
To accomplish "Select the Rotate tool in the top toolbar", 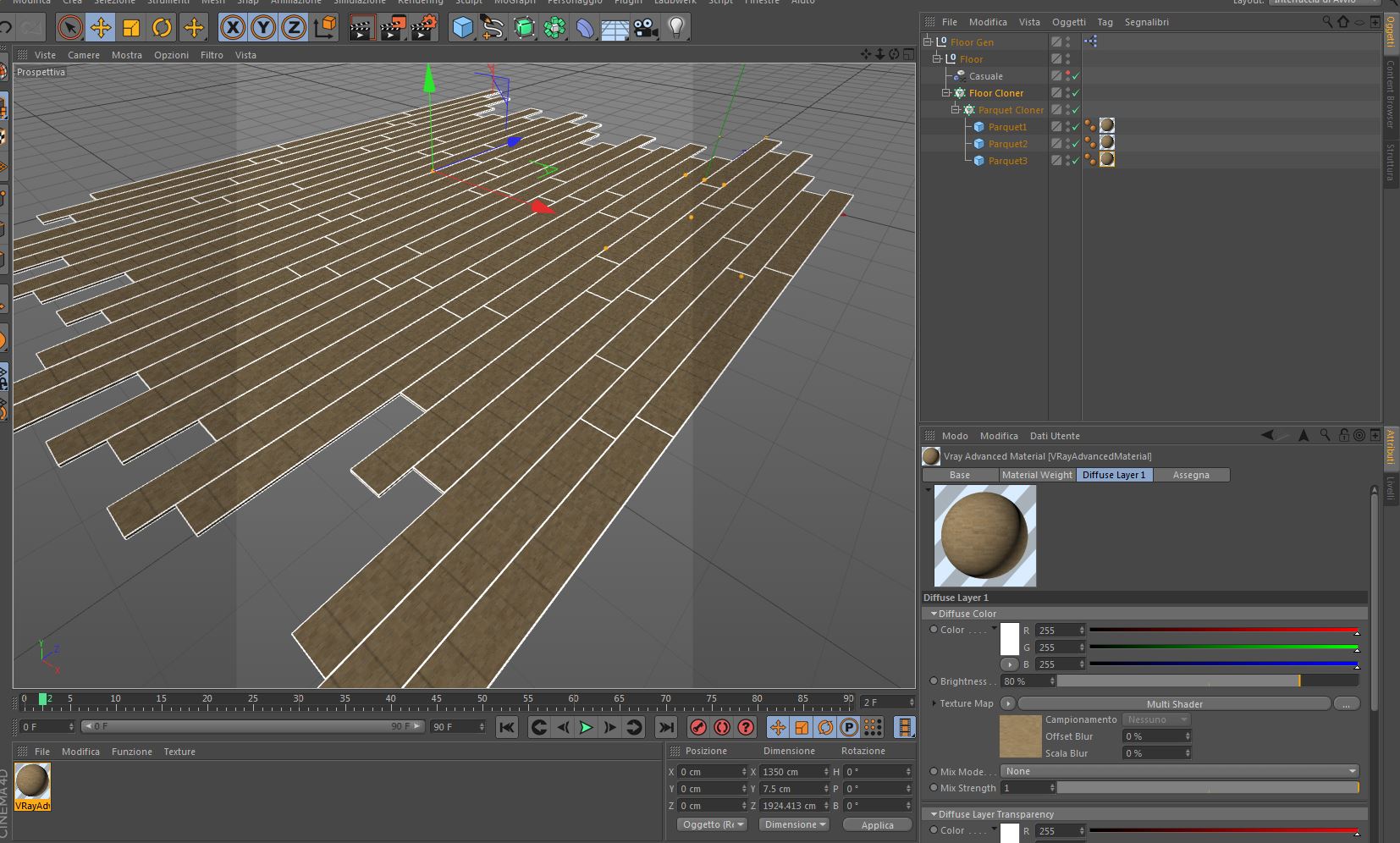I will (x=162, y=28).
